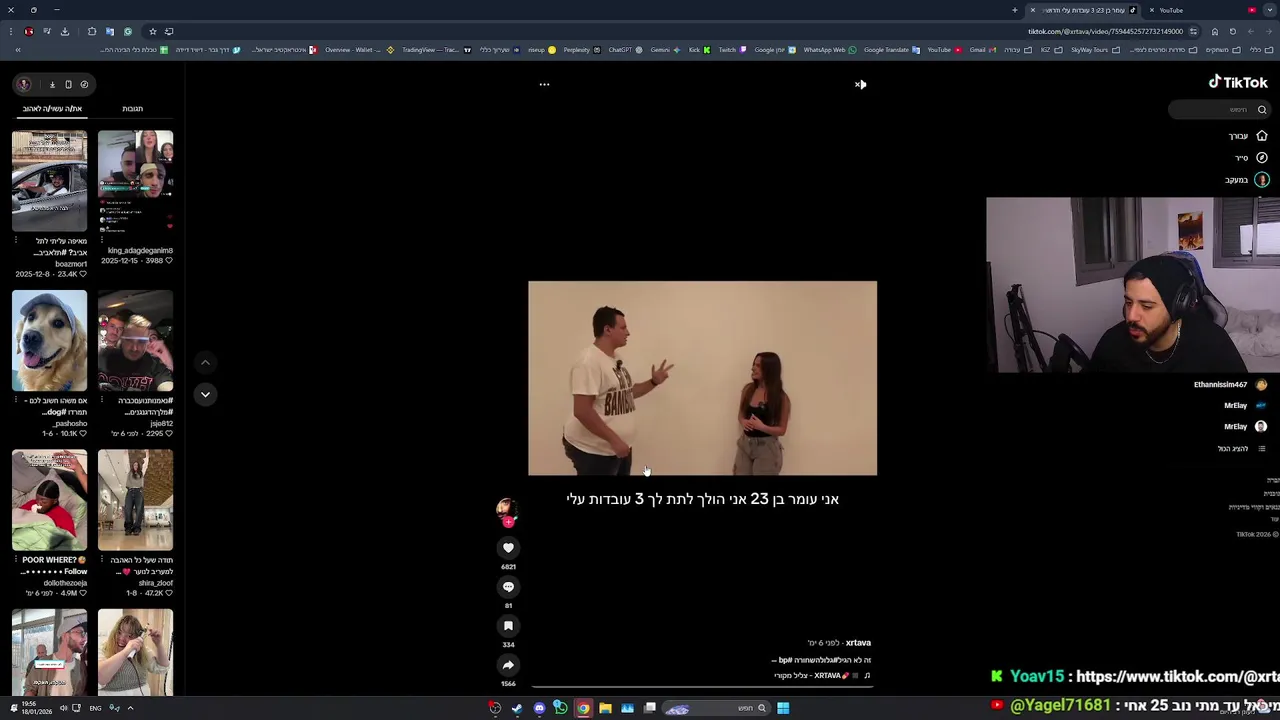Open the golden dog video thumbnail
This screenshot has height=720, width=1280.
point(49,341)
